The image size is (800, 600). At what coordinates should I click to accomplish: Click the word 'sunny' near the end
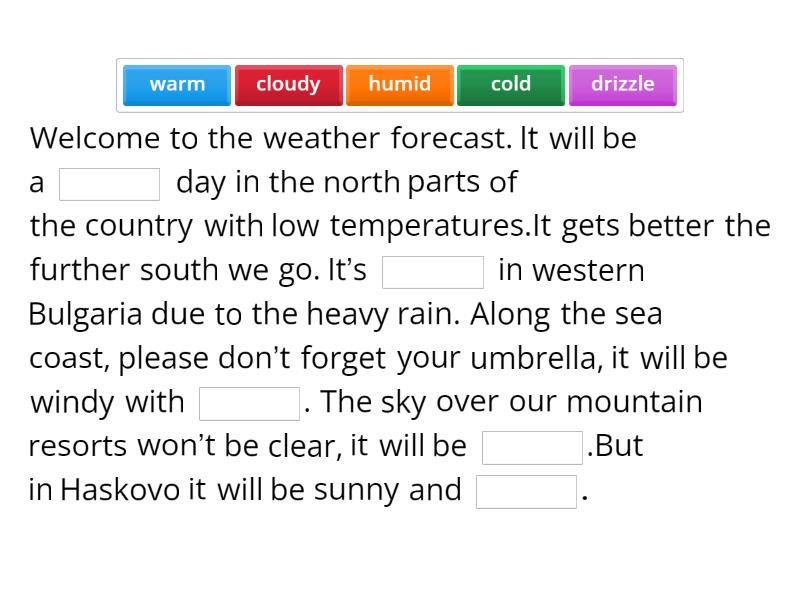click(357, 490)
